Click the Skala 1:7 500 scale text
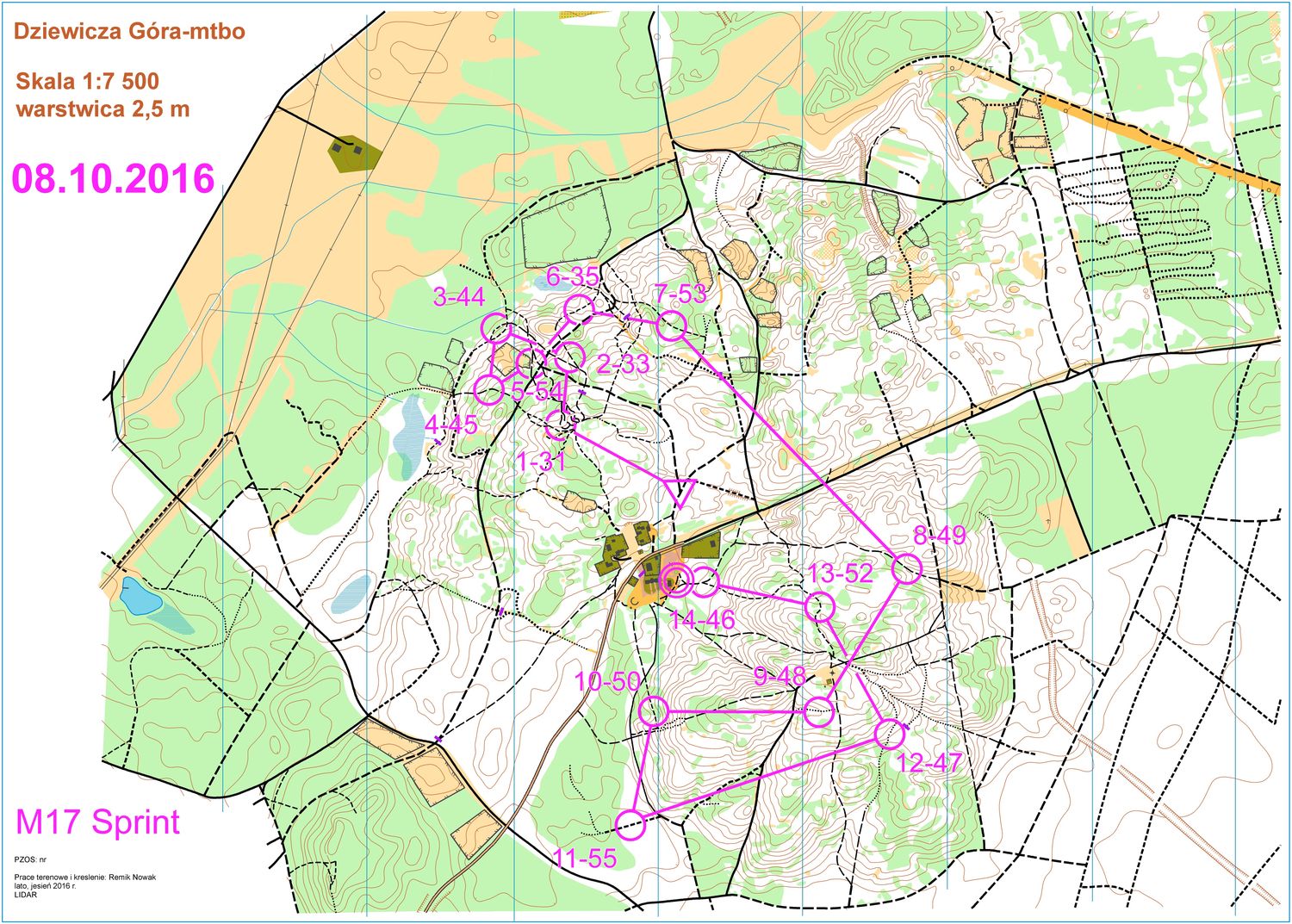Viewport: 1292px width, 924px height. click(x=87, y=82)
